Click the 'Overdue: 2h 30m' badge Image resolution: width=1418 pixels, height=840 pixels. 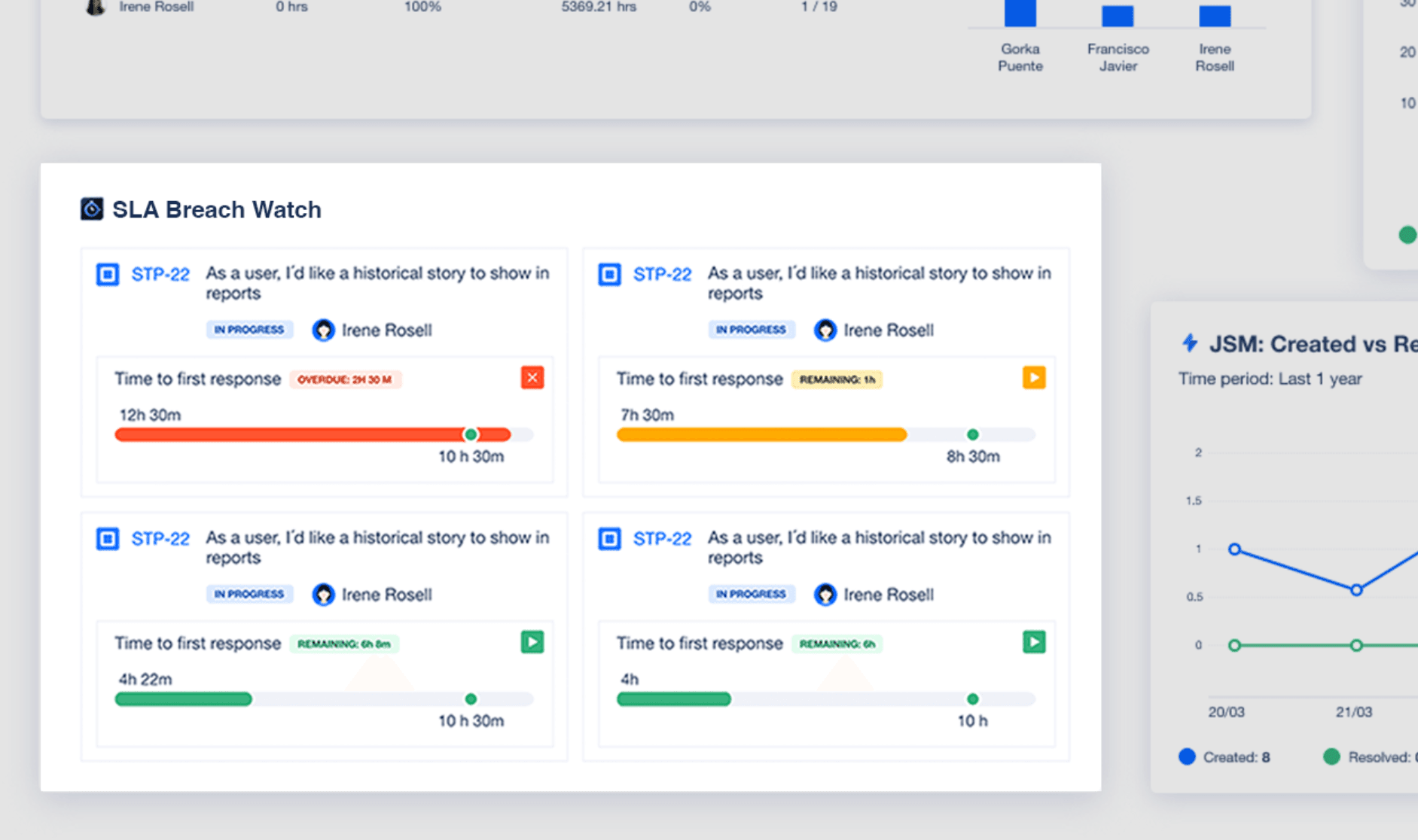[345, 379]
